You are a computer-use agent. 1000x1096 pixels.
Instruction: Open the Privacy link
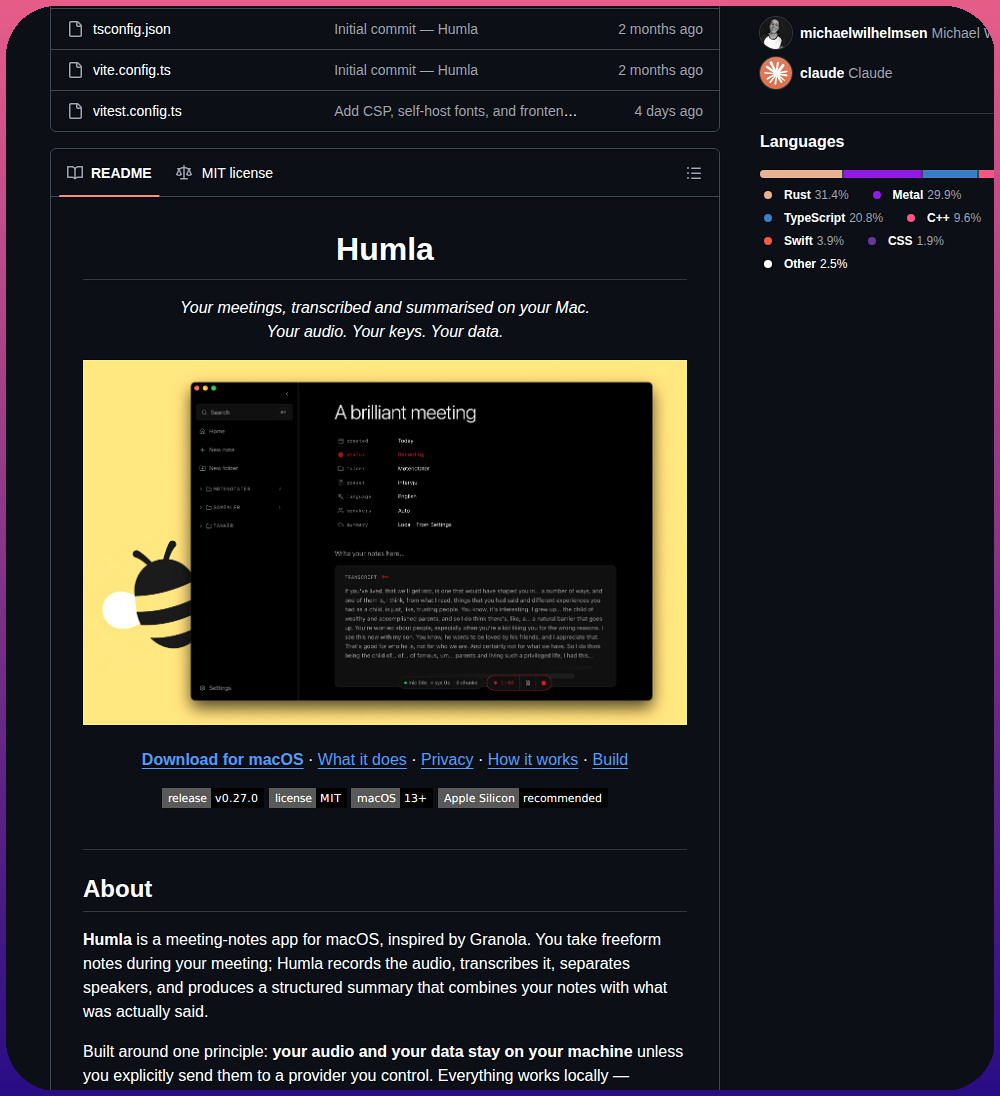click(x=447, y=759)
